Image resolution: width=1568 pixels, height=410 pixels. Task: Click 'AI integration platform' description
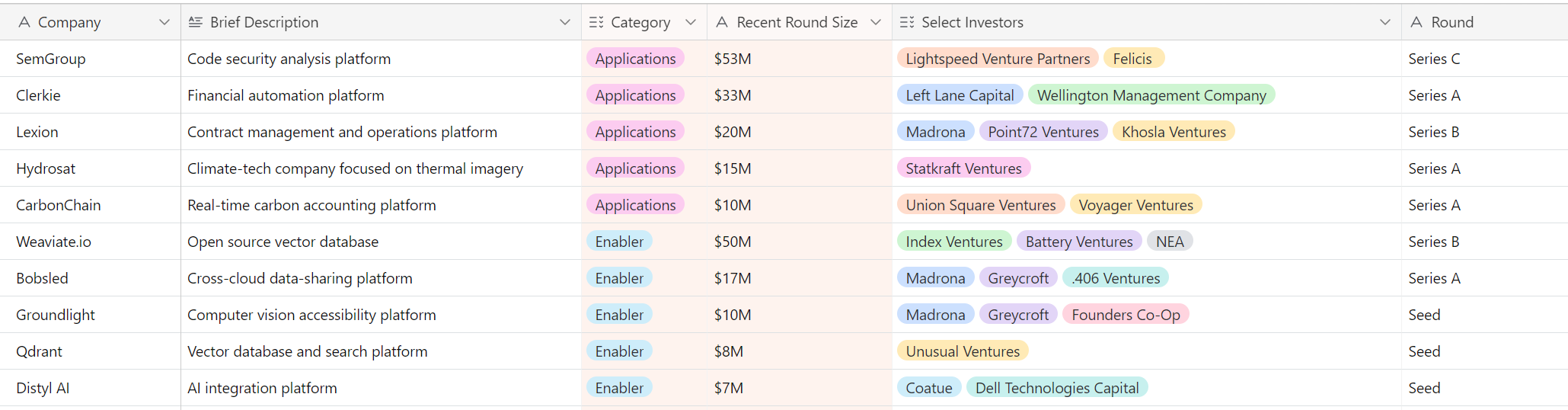pyautogui.click(x=262, y=388)
